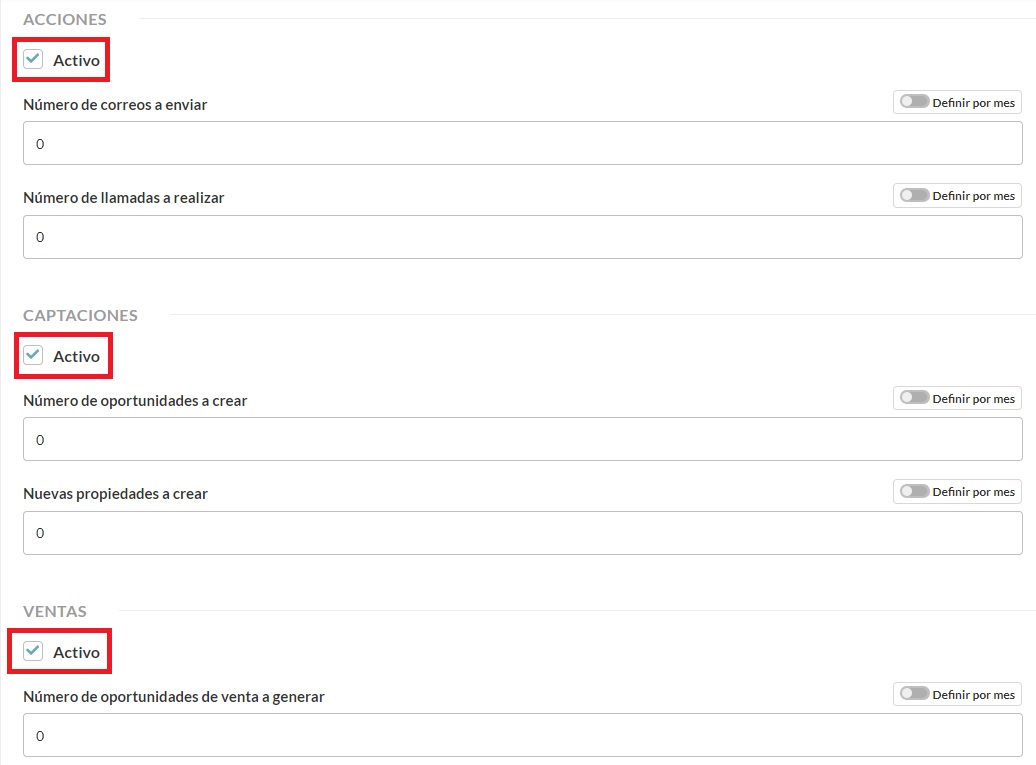Uncheck the Activo checkbox under CAPTACIONES
The height and width of the screenshot is (765, 1036).
[34, 355]
